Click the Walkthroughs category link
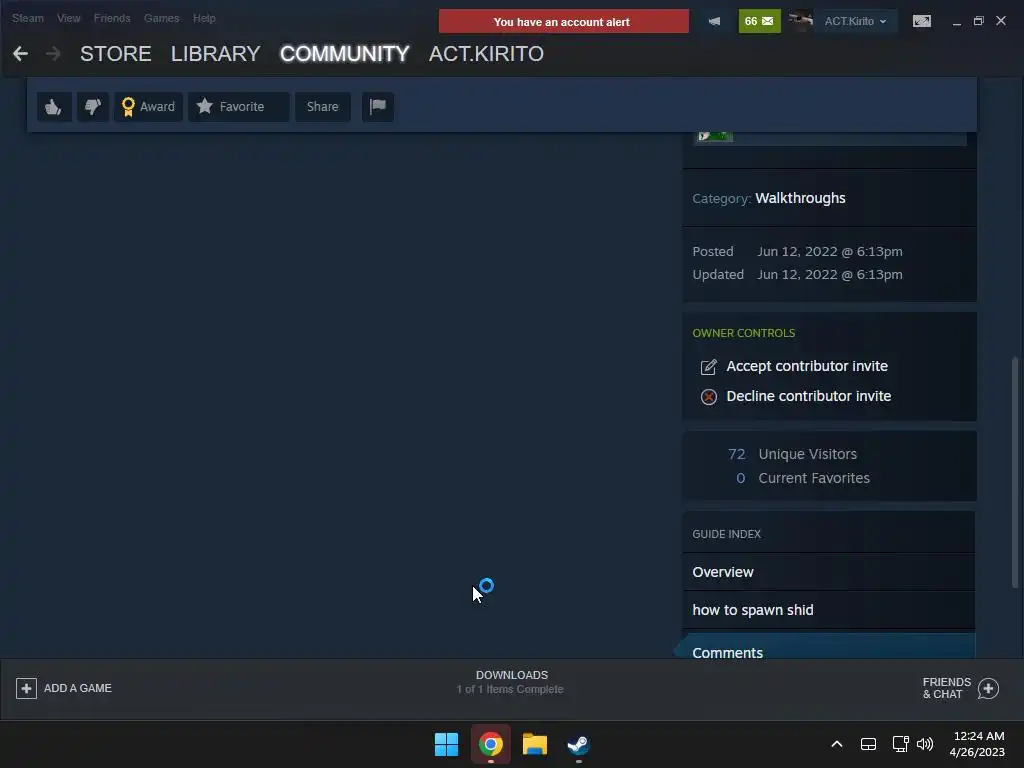This screenshot has width=1024, height=768. tap(800, 198)
